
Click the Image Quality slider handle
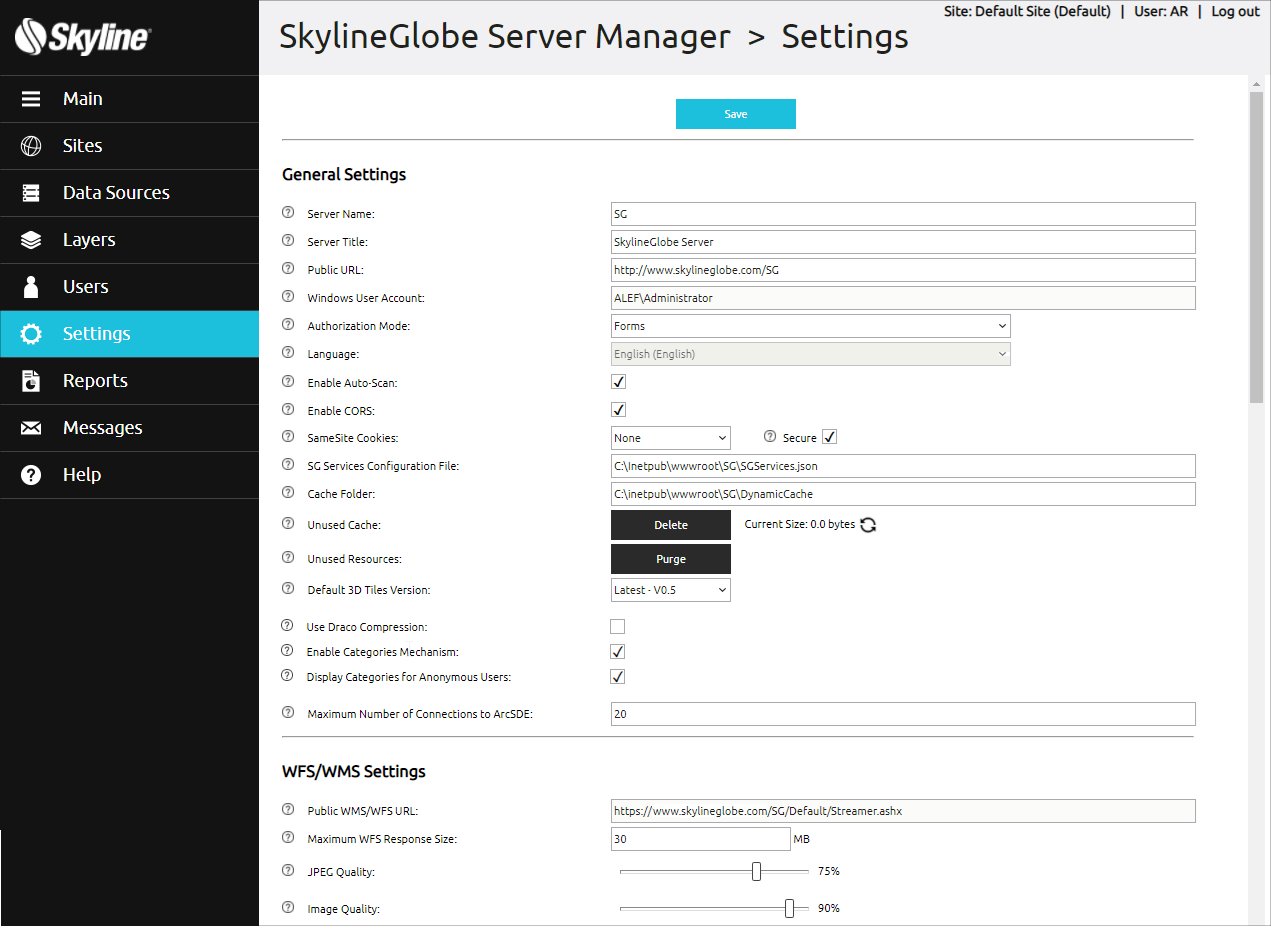pyautogui.click(x=789, y=908)
